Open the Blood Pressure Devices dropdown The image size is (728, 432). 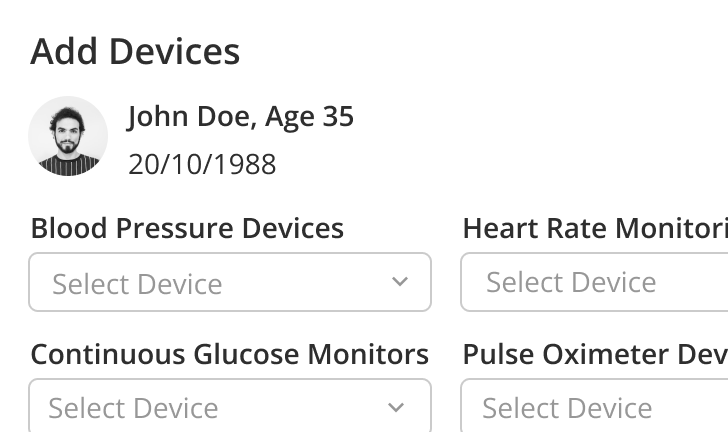[230, 282]
